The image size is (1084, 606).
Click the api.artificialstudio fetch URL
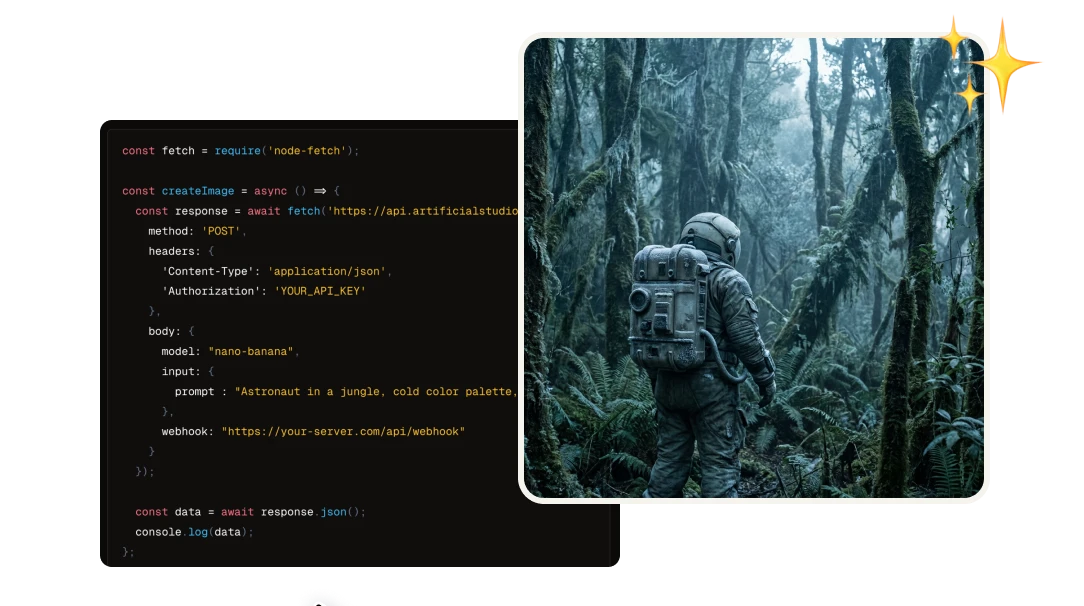tap(423, 211)
